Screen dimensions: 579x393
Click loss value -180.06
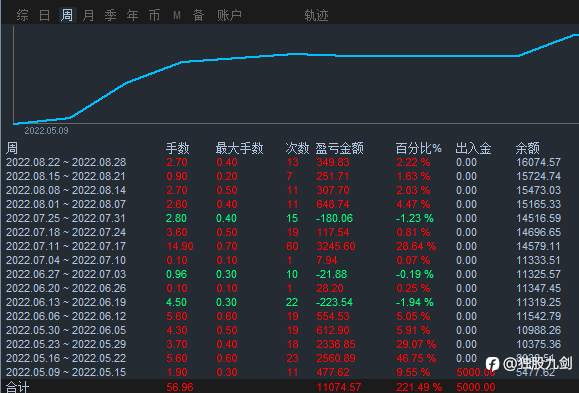[335, 218]
